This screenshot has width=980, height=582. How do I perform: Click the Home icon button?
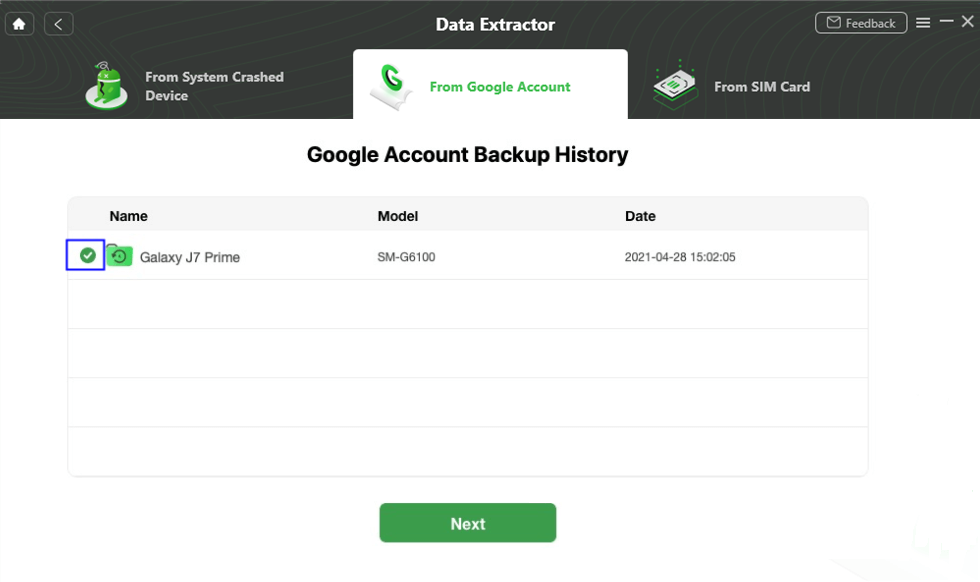(19, 24)
